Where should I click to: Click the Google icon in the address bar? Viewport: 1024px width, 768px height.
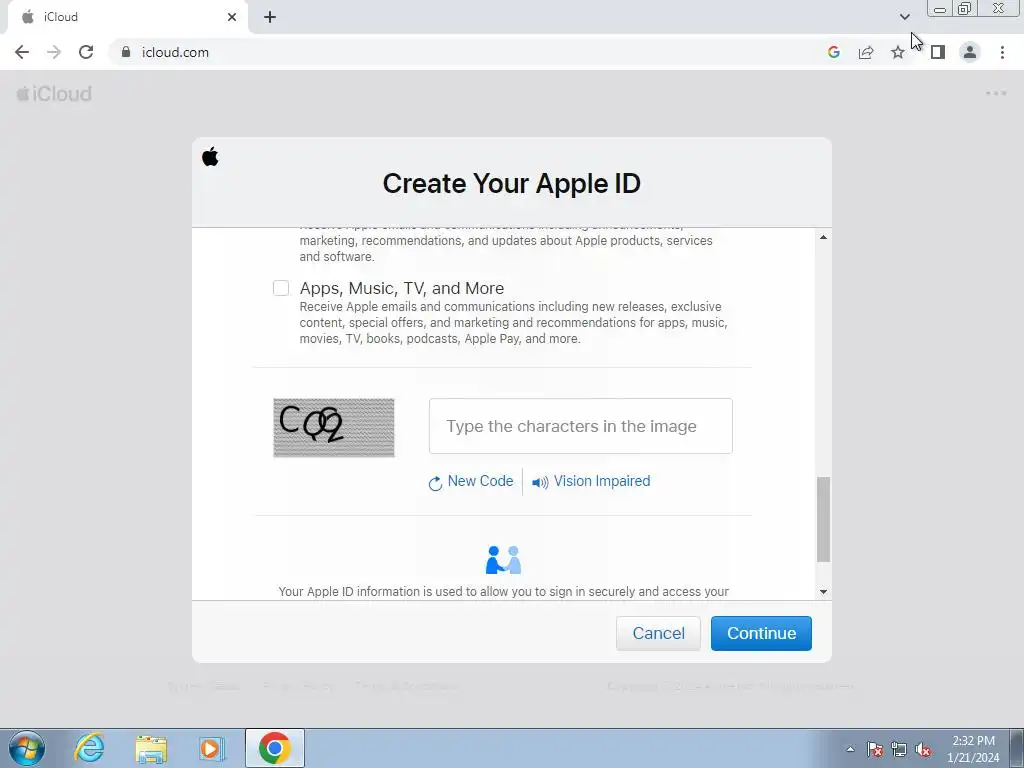(833, 52)
